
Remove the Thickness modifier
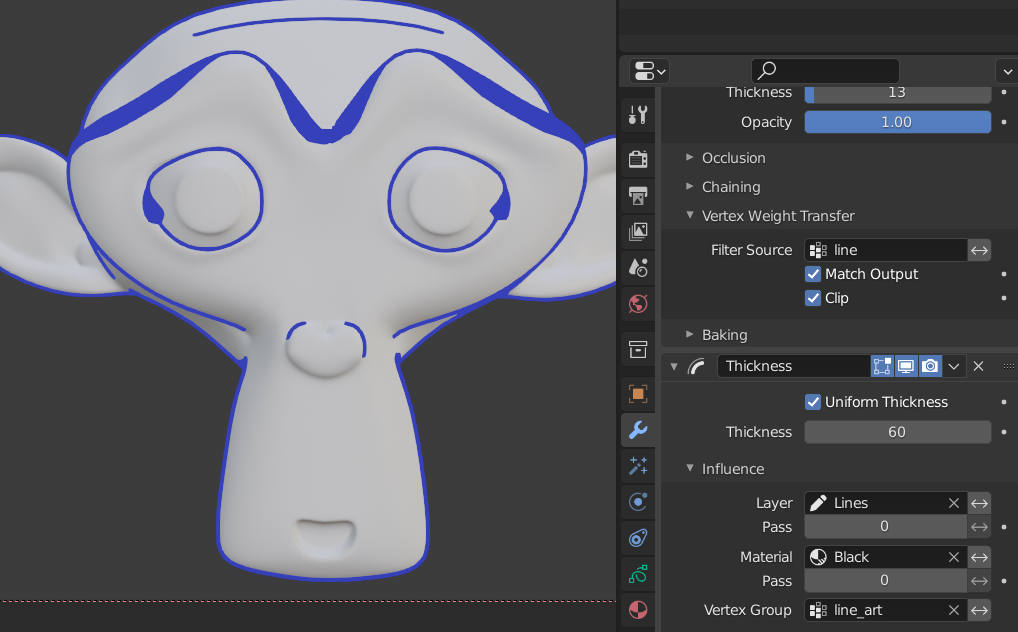click(978, 366)
